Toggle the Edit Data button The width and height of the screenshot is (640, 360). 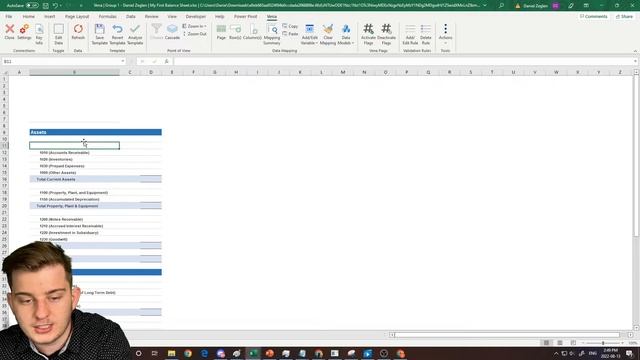[x=59, y=34]
